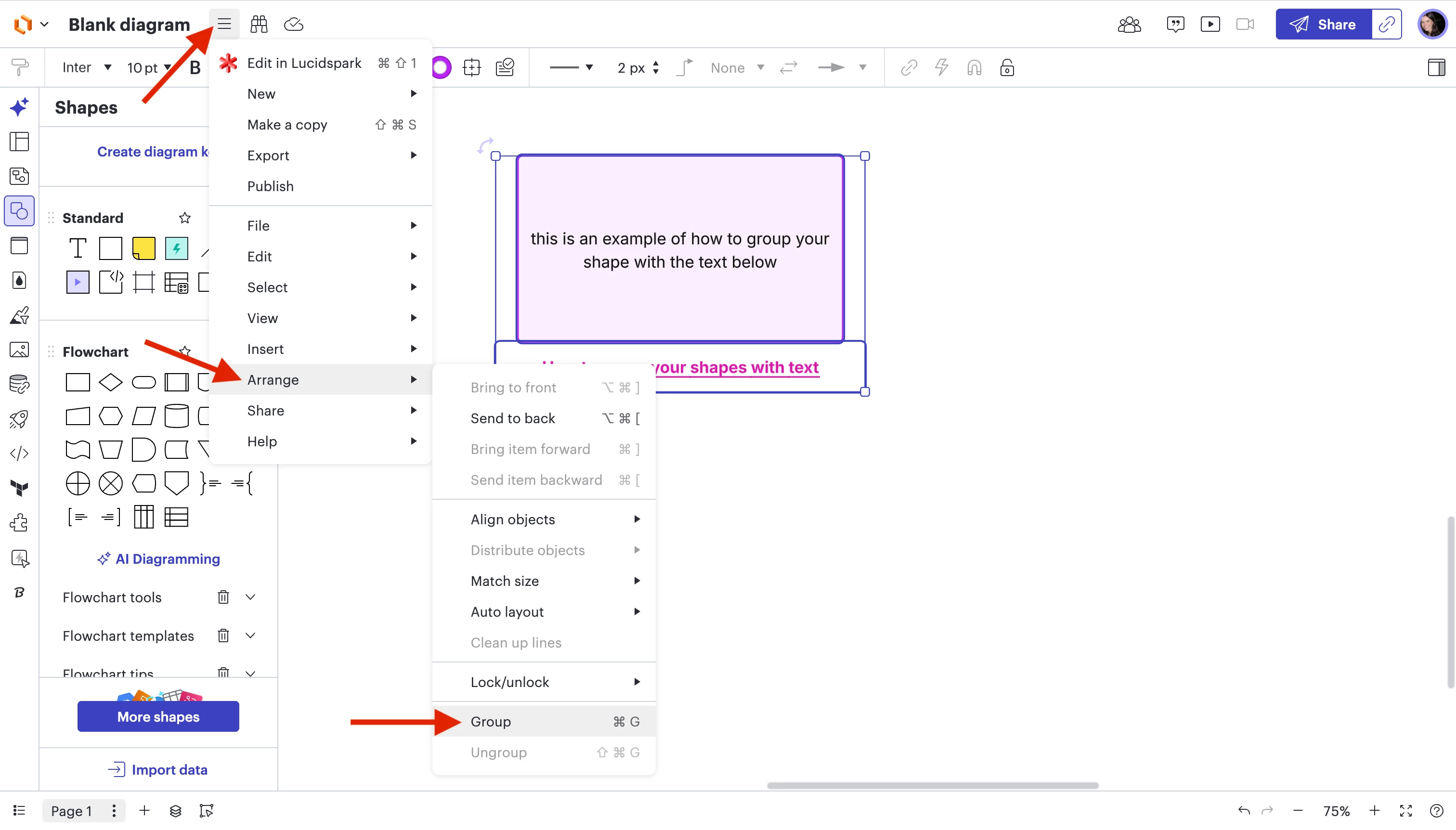Expand the Flowchart templates section chevron
Viewport: 1456px width, 830px height.
click(250, 635)
